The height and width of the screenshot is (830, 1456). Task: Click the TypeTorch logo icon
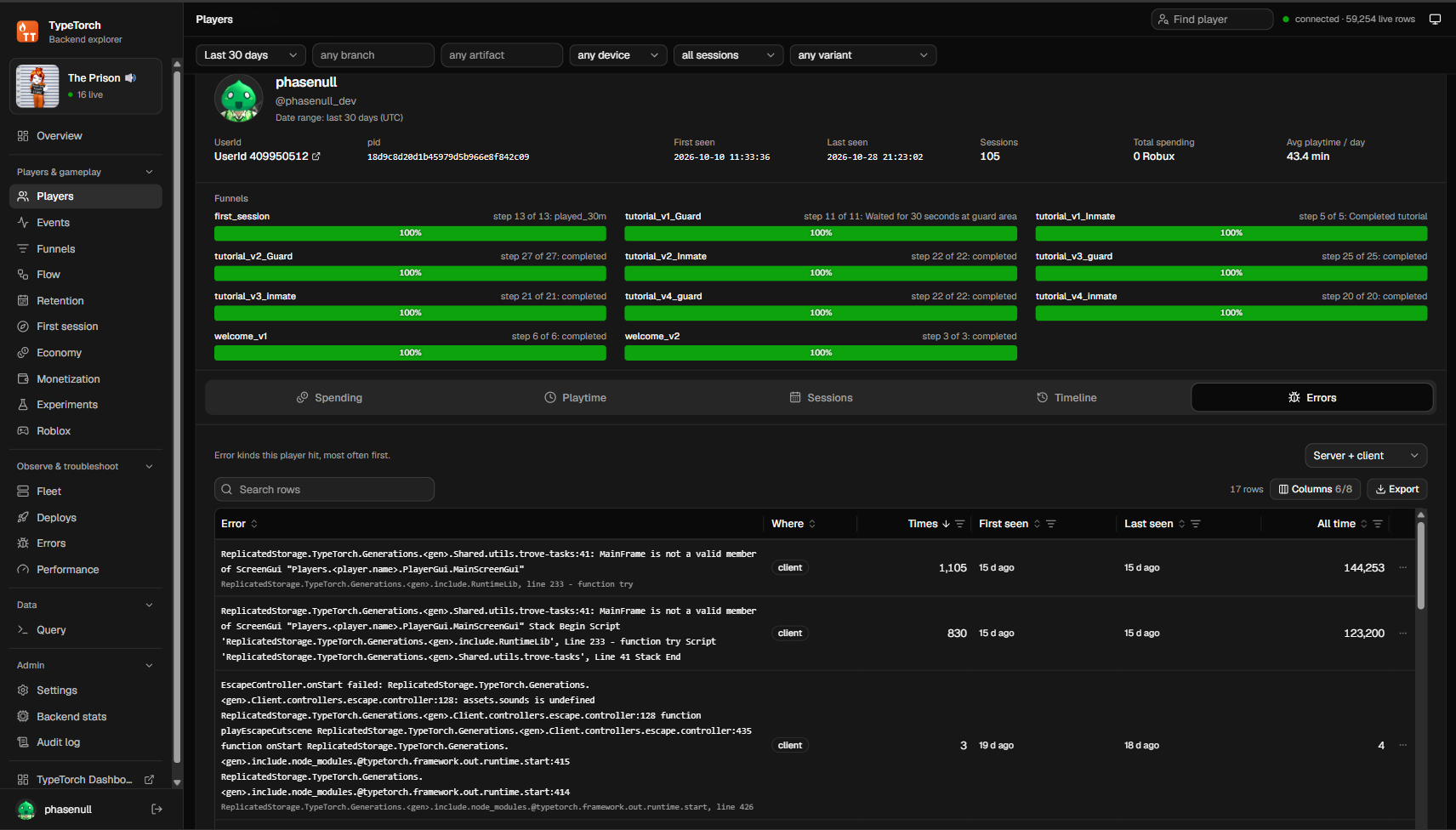tap(27, 32)
